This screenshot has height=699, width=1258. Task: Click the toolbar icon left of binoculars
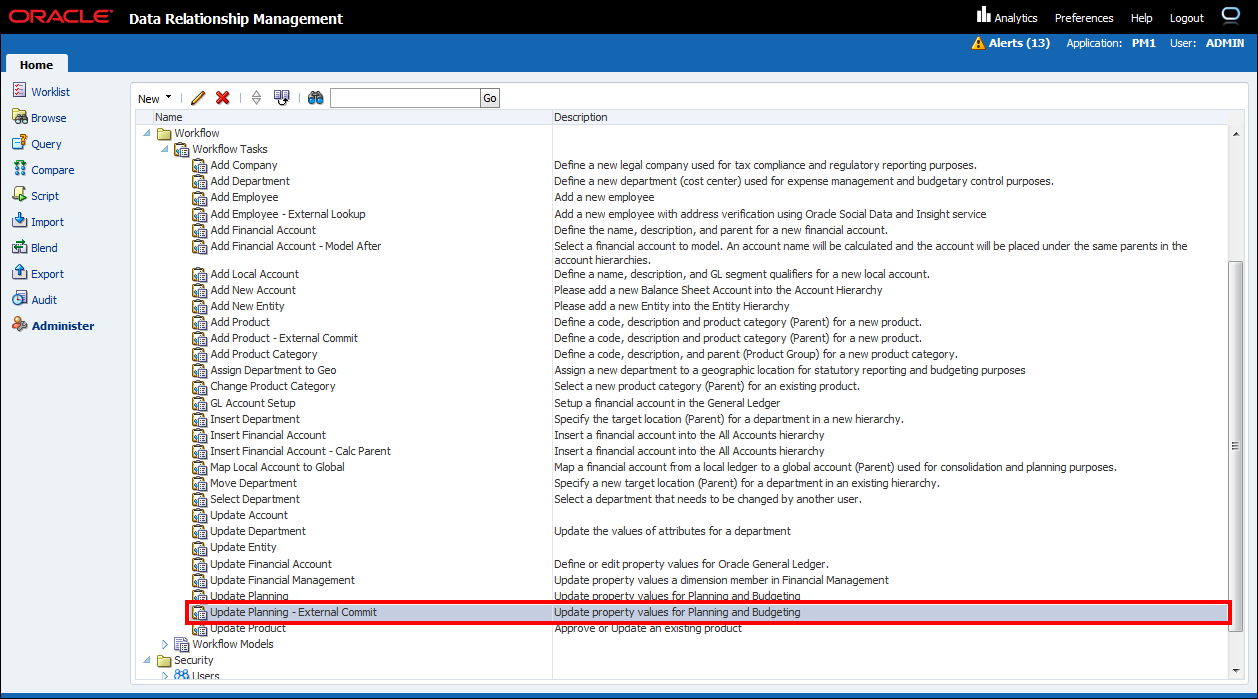[x=282, y=98]
